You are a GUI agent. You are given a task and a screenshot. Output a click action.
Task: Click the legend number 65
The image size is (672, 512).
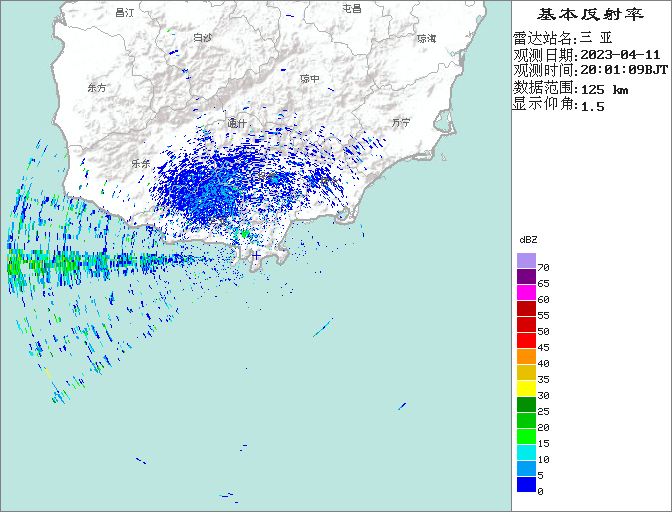click(x=543, y=284)
